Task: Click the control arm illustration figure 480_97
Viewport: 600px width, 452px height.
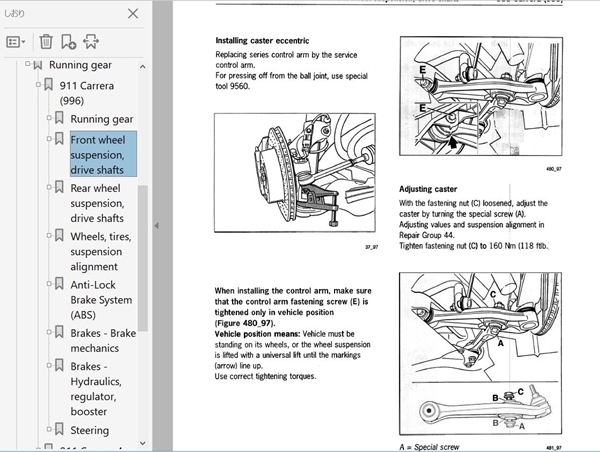Action: tap(481, 96)
